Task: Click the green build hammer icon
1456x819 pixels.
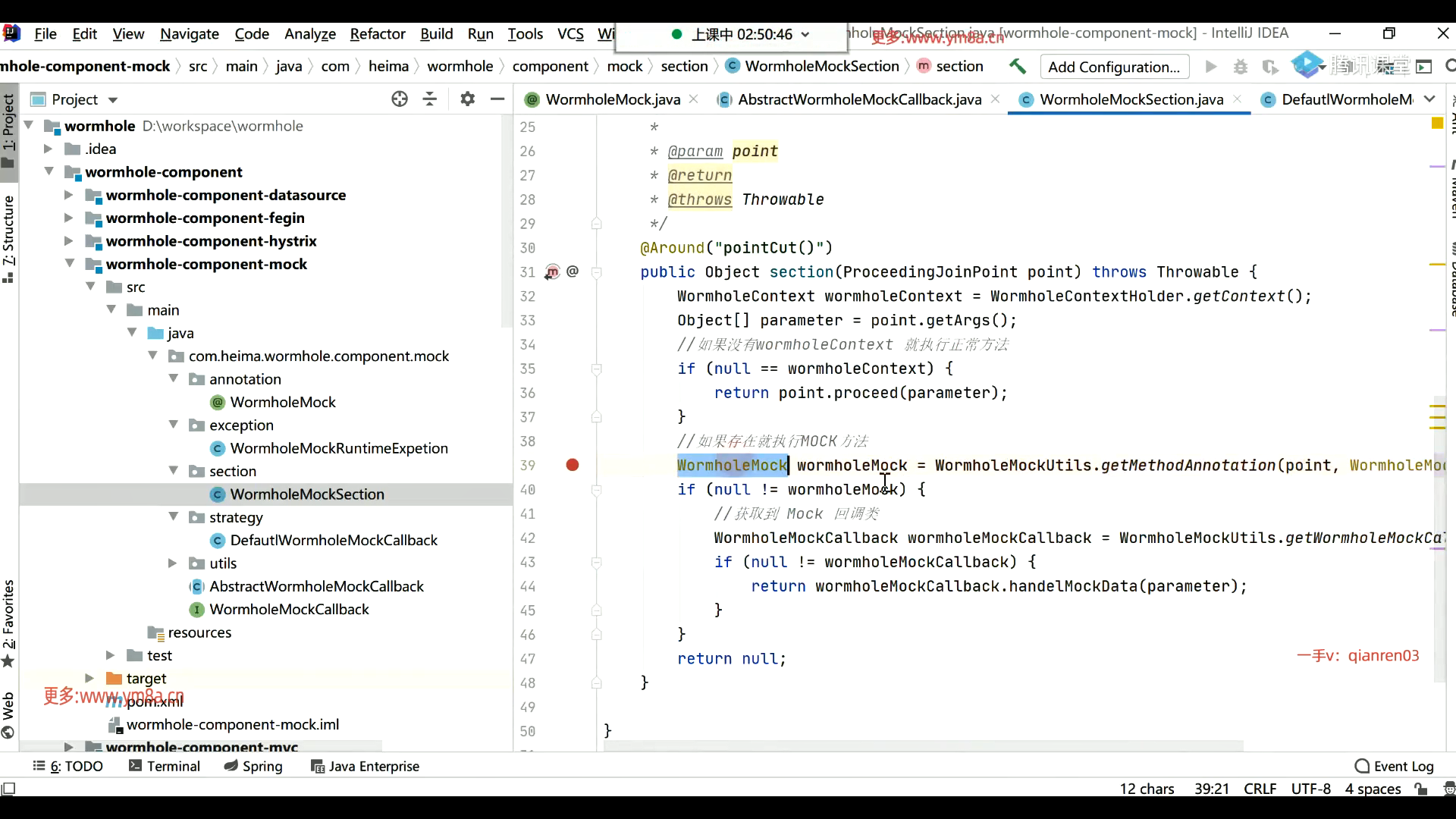Action: pos(1018,67)
